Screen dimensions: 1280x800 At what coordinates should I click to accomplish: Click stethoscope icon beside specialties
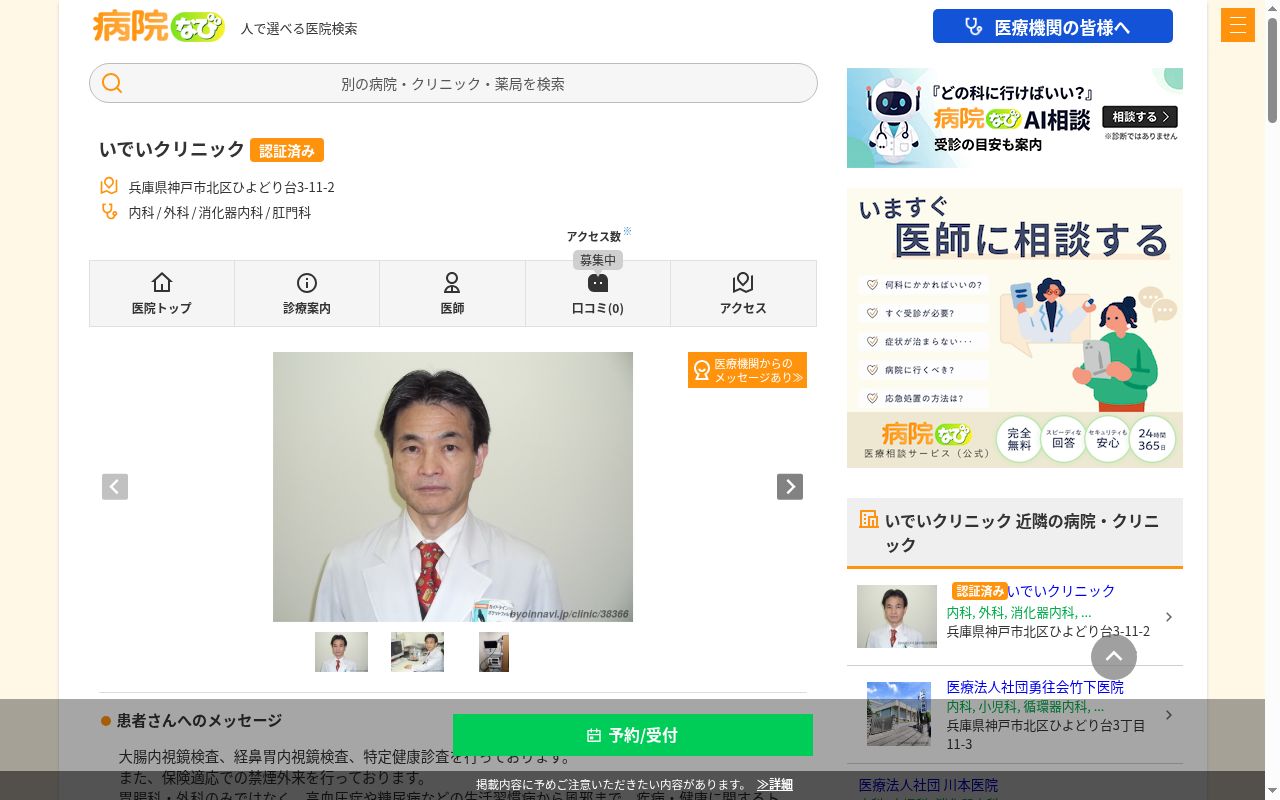109,211
